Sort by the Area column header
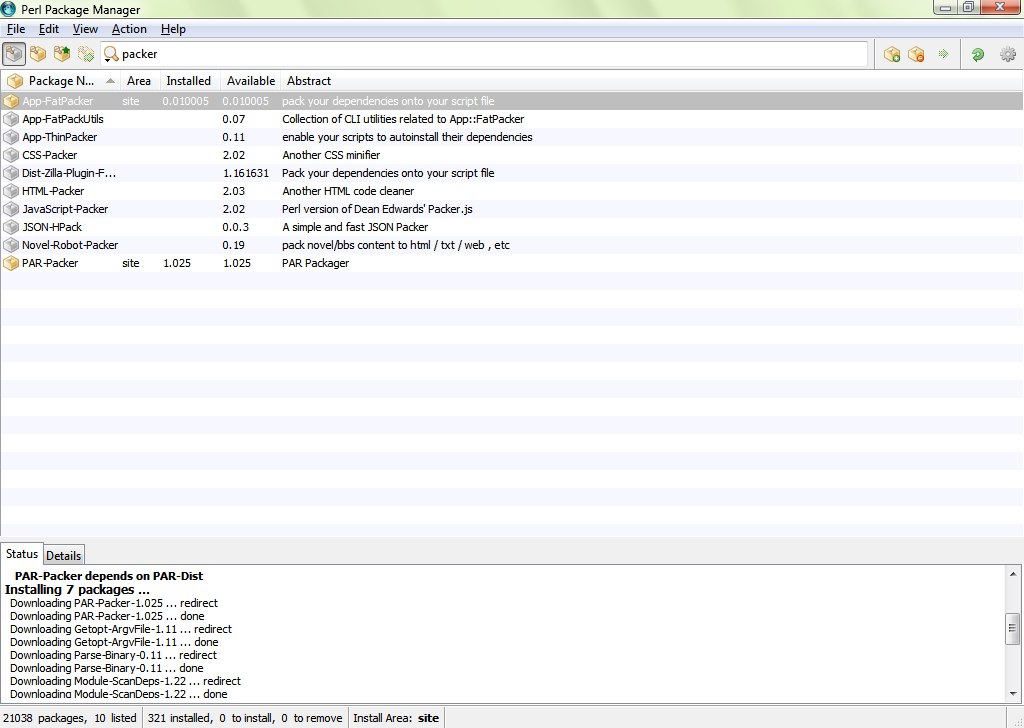 (x=138, y=81)
